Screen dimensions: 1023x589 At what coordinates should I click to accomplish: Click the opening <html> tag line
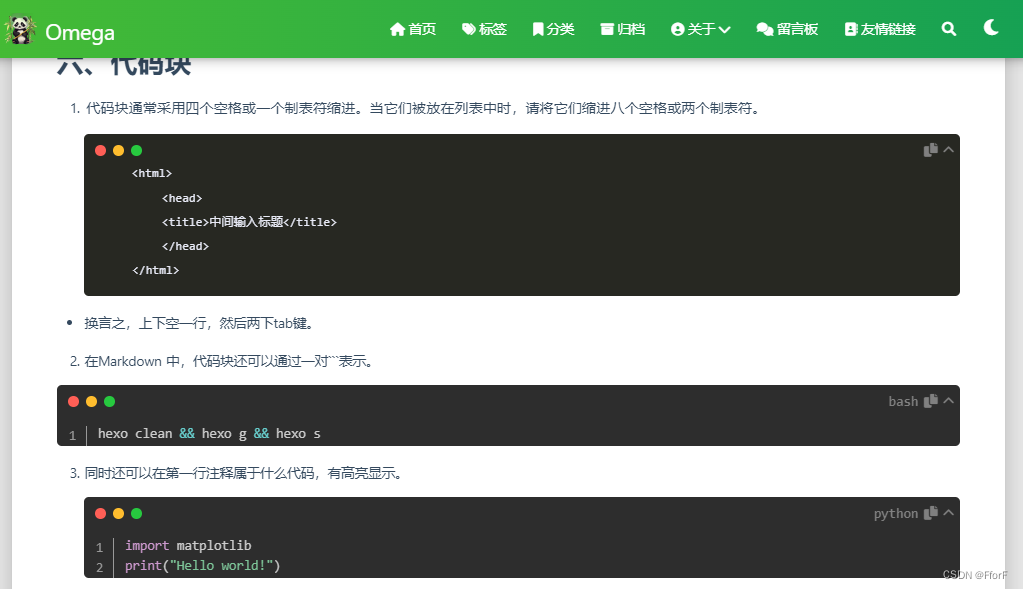point(152,174)
